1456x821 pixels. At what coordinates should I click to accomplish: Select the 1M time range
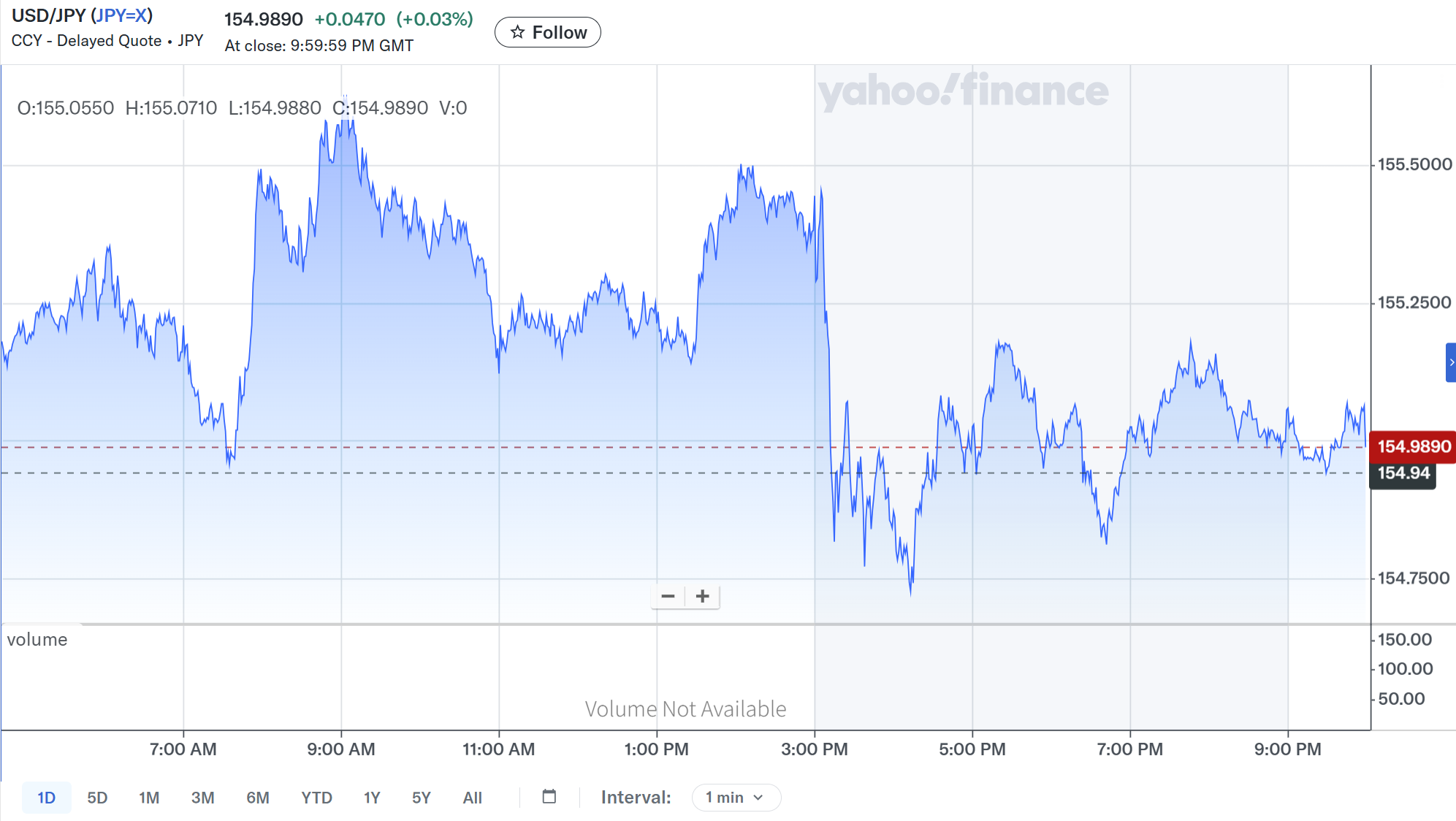coord(149,798)
